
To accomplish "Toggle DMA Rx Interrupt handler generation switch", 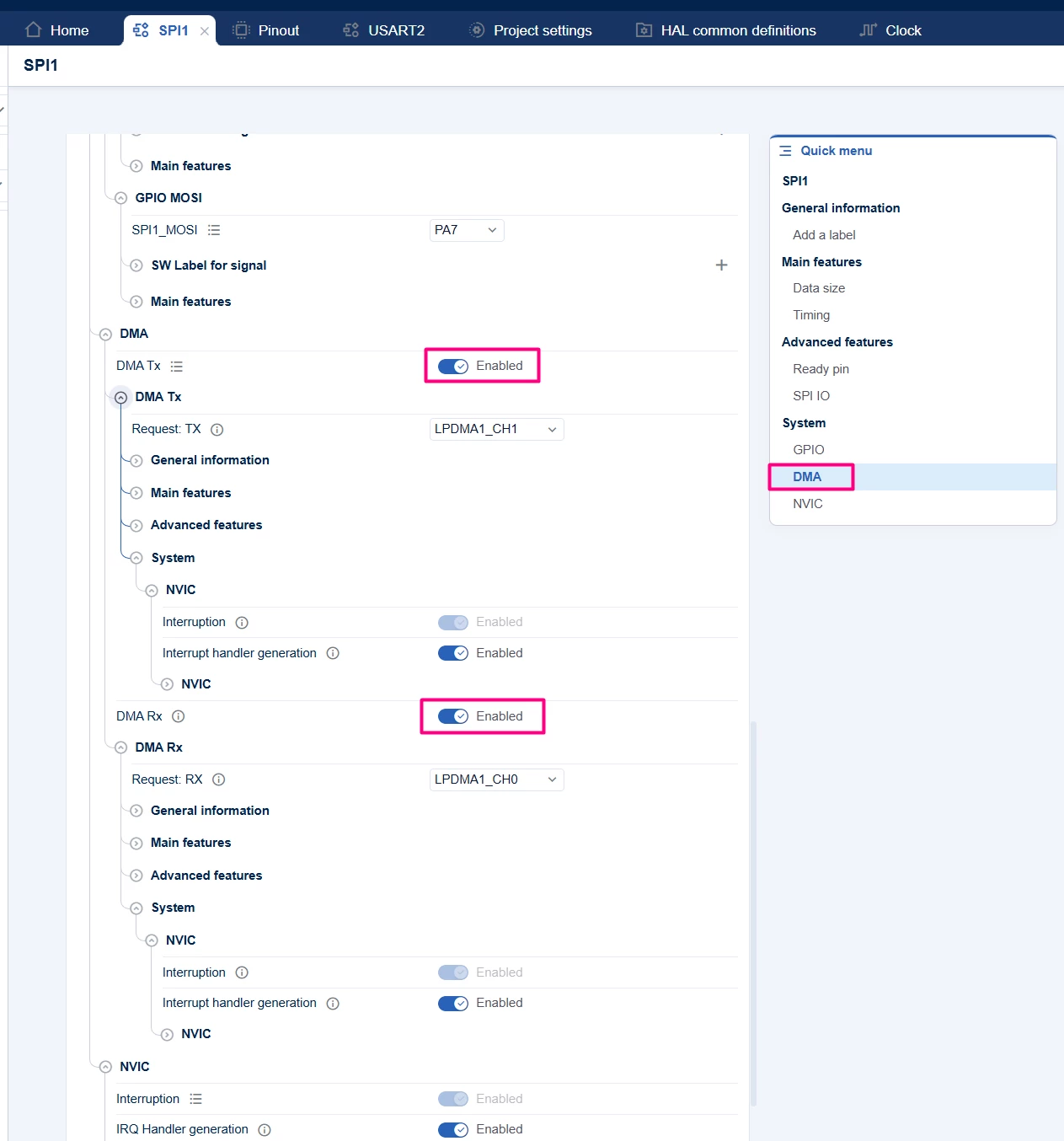I will tap(453, 1003).
